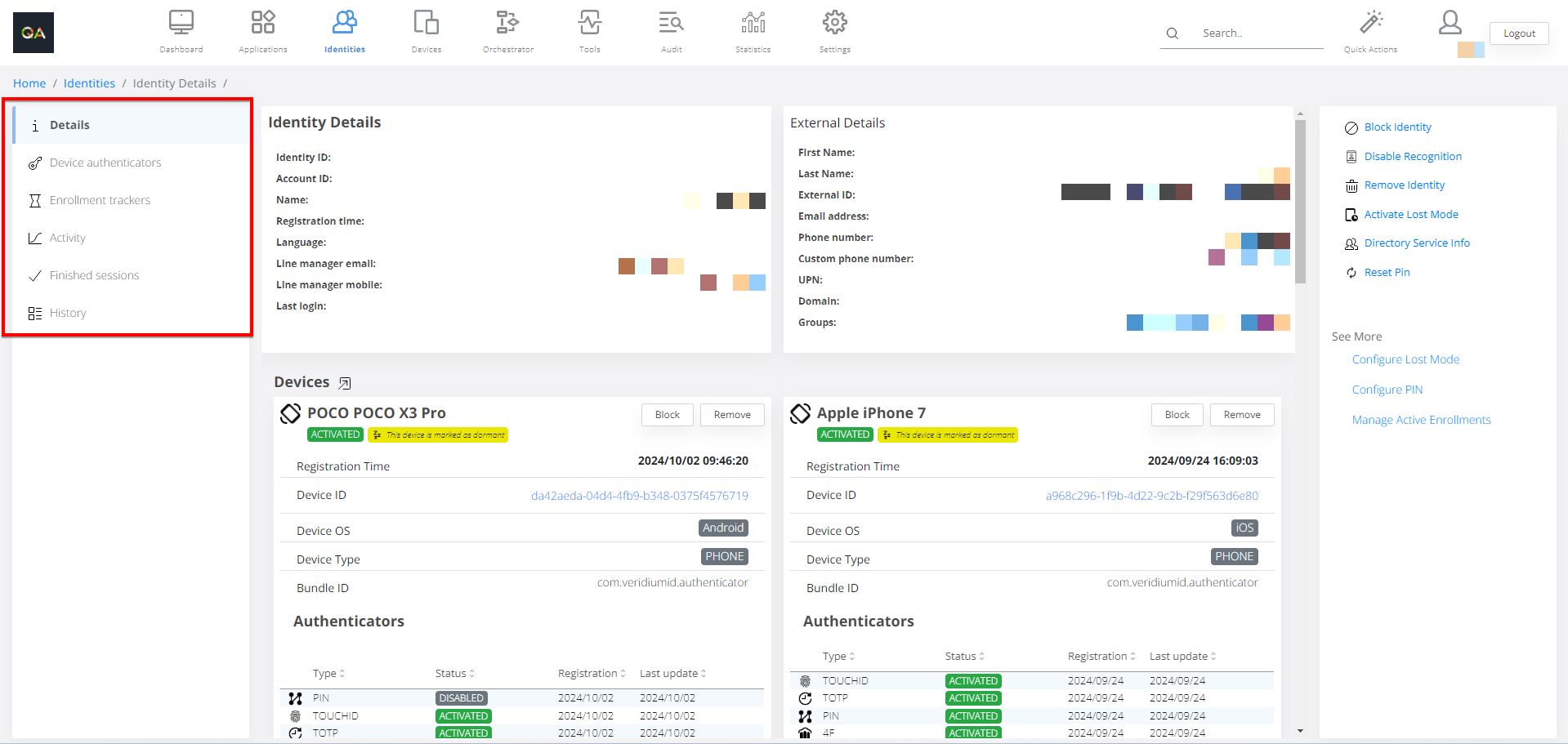Click the Block Identity link

pyautogui.click(x=1397, y=127)
